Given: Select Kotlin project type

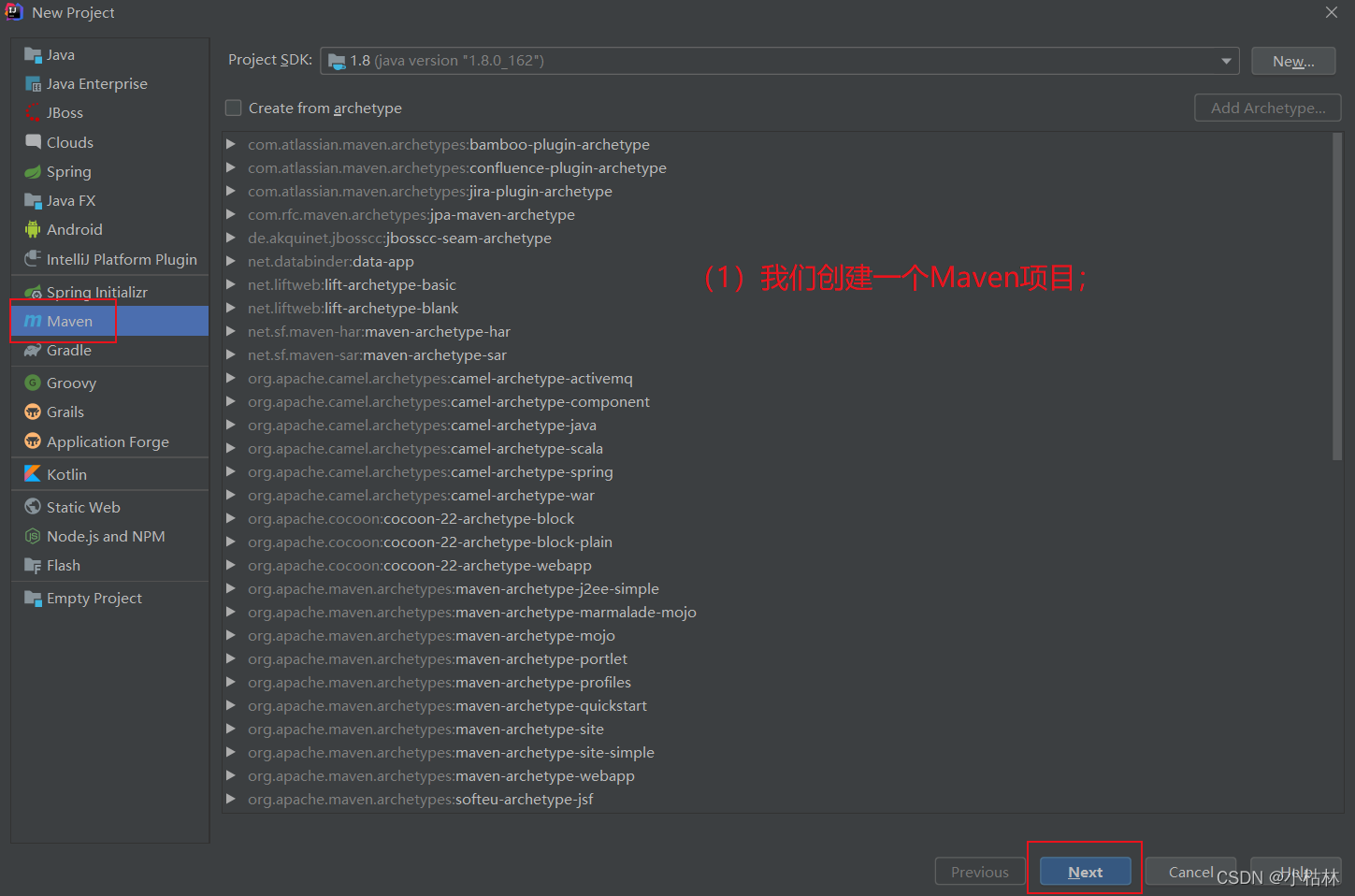Looking at the screenshot, I should tap(110, 474).
